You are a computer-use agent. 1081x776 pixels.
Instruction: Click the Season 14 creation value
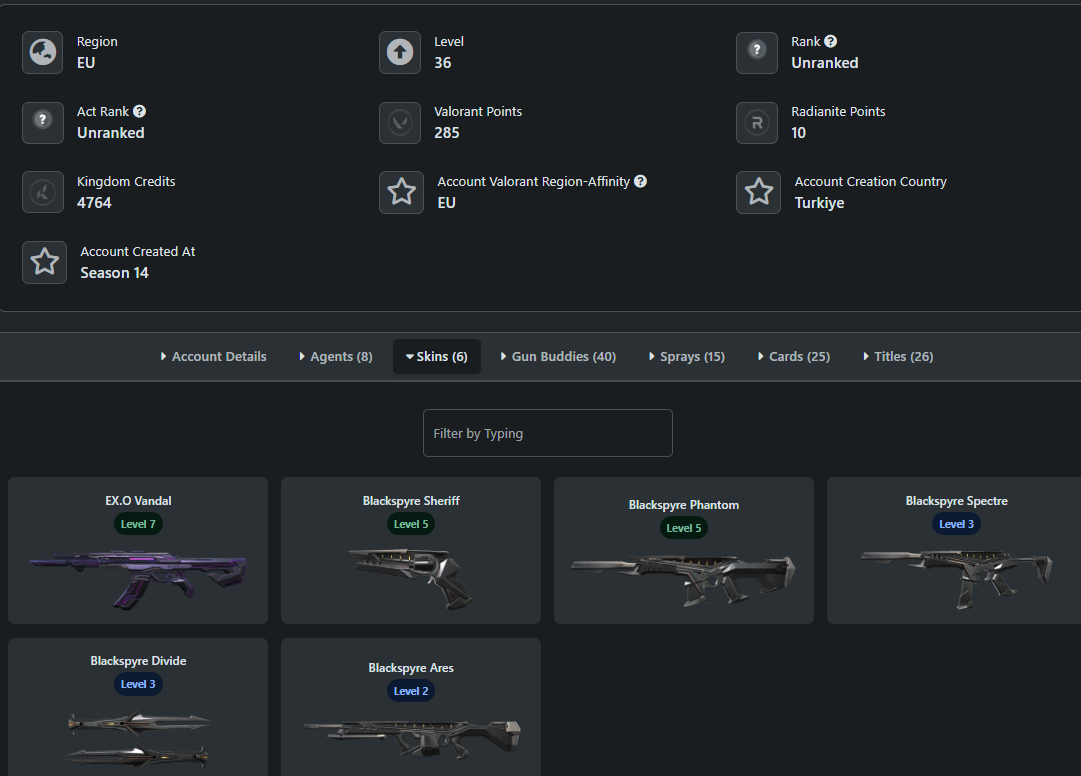(114, 273)
